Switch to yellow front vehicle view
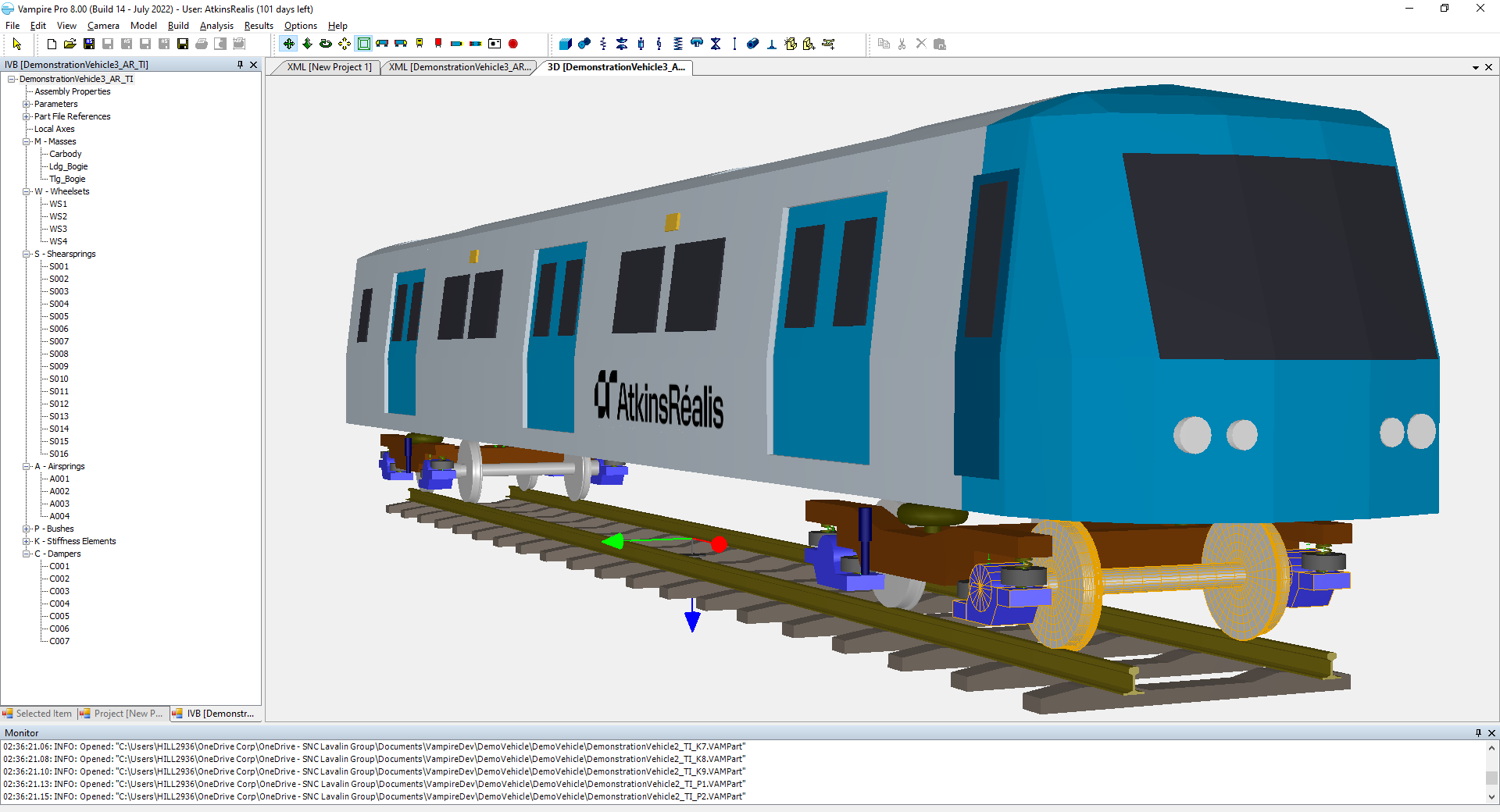This screenshot has height=812, width=1500. pos(420,44)
